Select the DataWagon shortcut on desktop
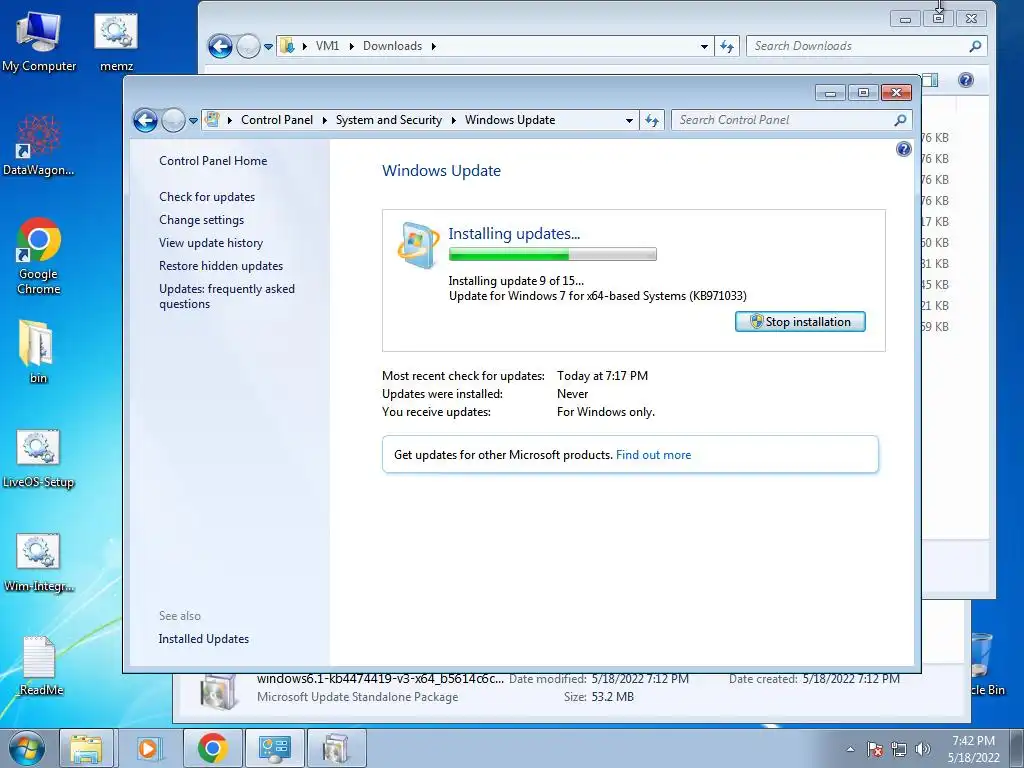The width and height of the screenshot is (1024, 768). coord(38,145)
